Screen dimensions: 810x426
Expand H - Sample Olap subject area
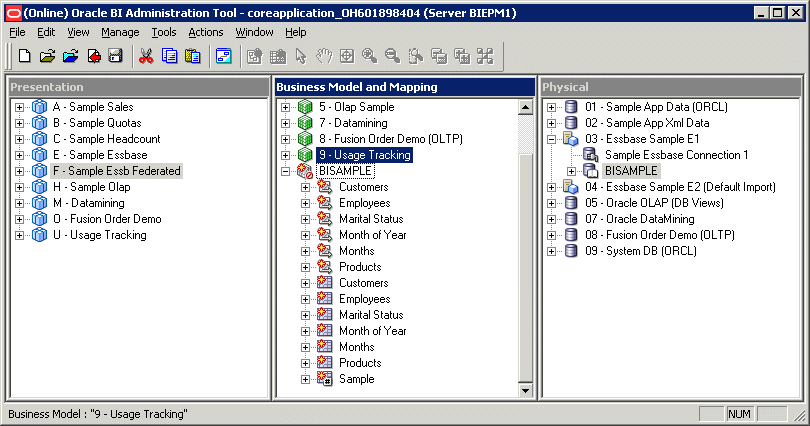click(19, 187)
